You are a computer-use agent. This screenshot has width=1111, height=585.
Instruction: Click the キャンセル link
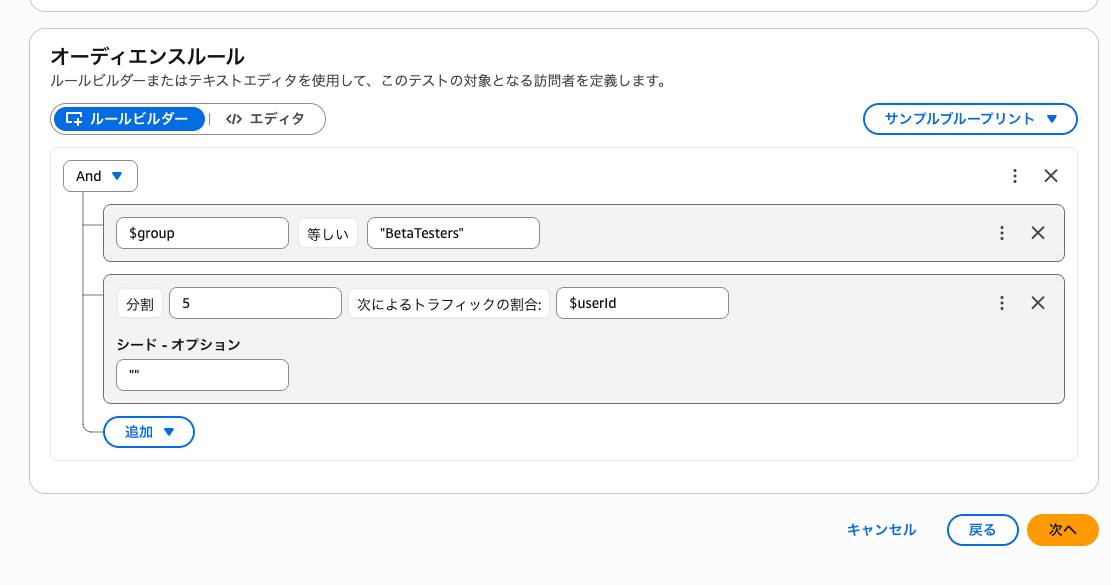881,530
